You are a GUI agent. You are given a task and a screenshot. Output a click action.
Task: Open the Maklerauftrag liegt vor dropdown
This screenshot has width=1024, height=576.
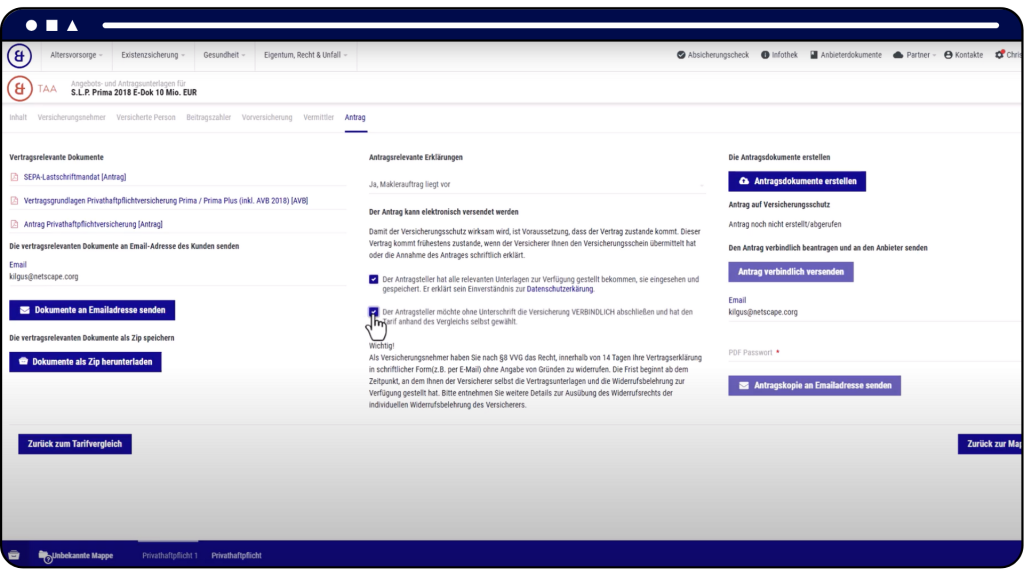point(537,184)
